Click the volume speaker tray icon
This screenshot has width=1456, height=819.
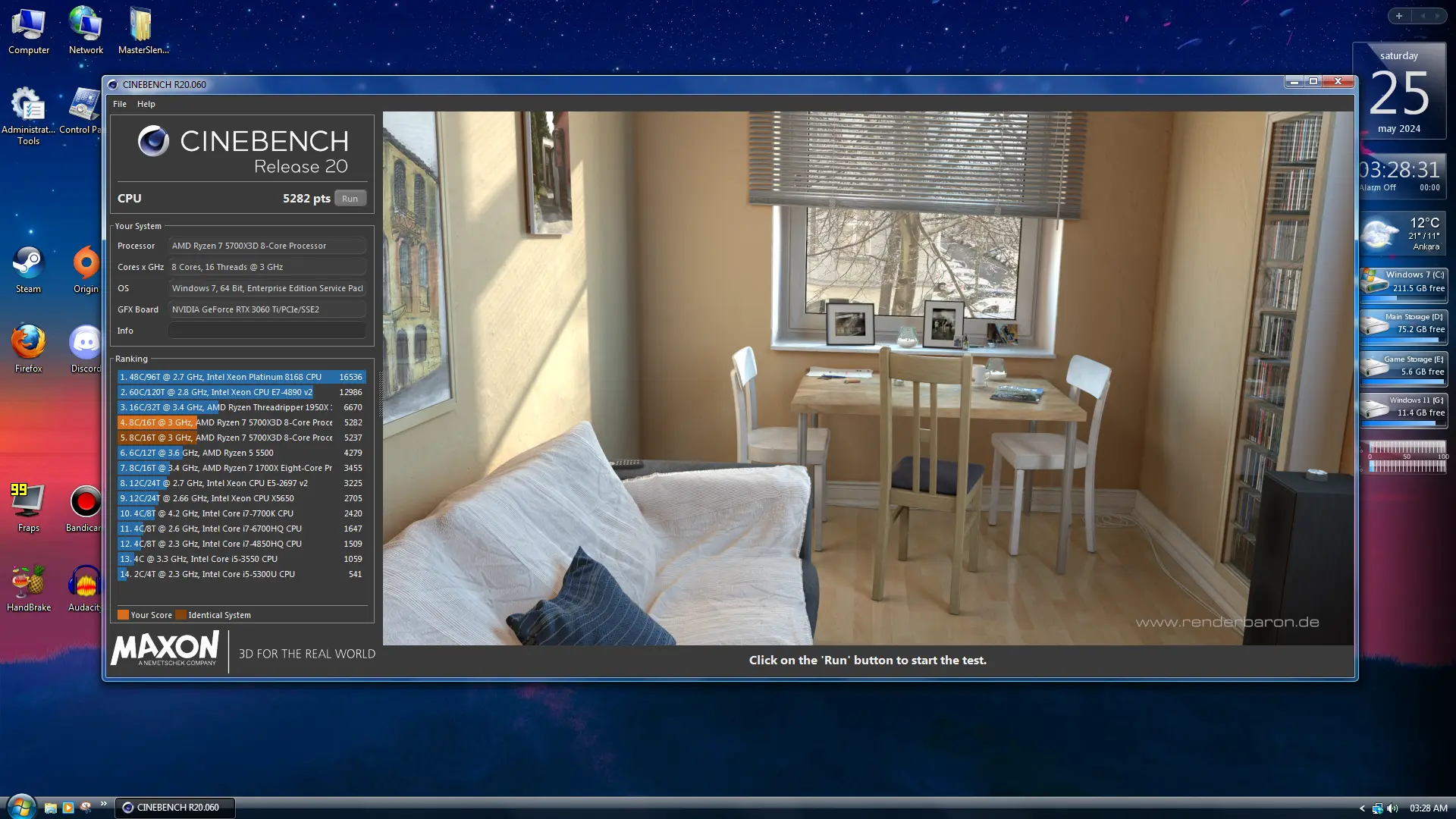coord(1392,808)
